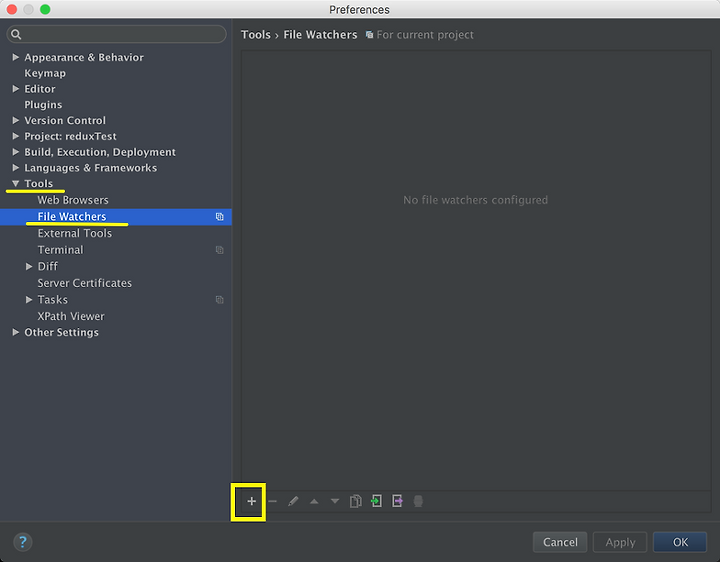Select Web Browsers under Tools
Screen dimensions: 720x562
(73, 200)
